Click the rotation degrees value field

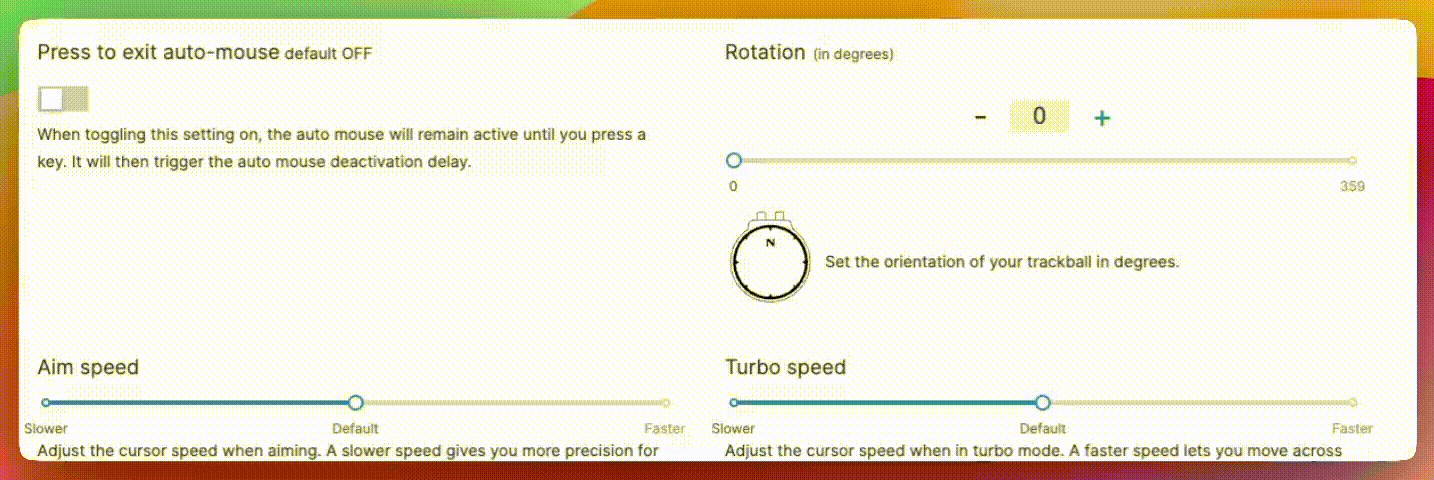[x=1039, y=117]
